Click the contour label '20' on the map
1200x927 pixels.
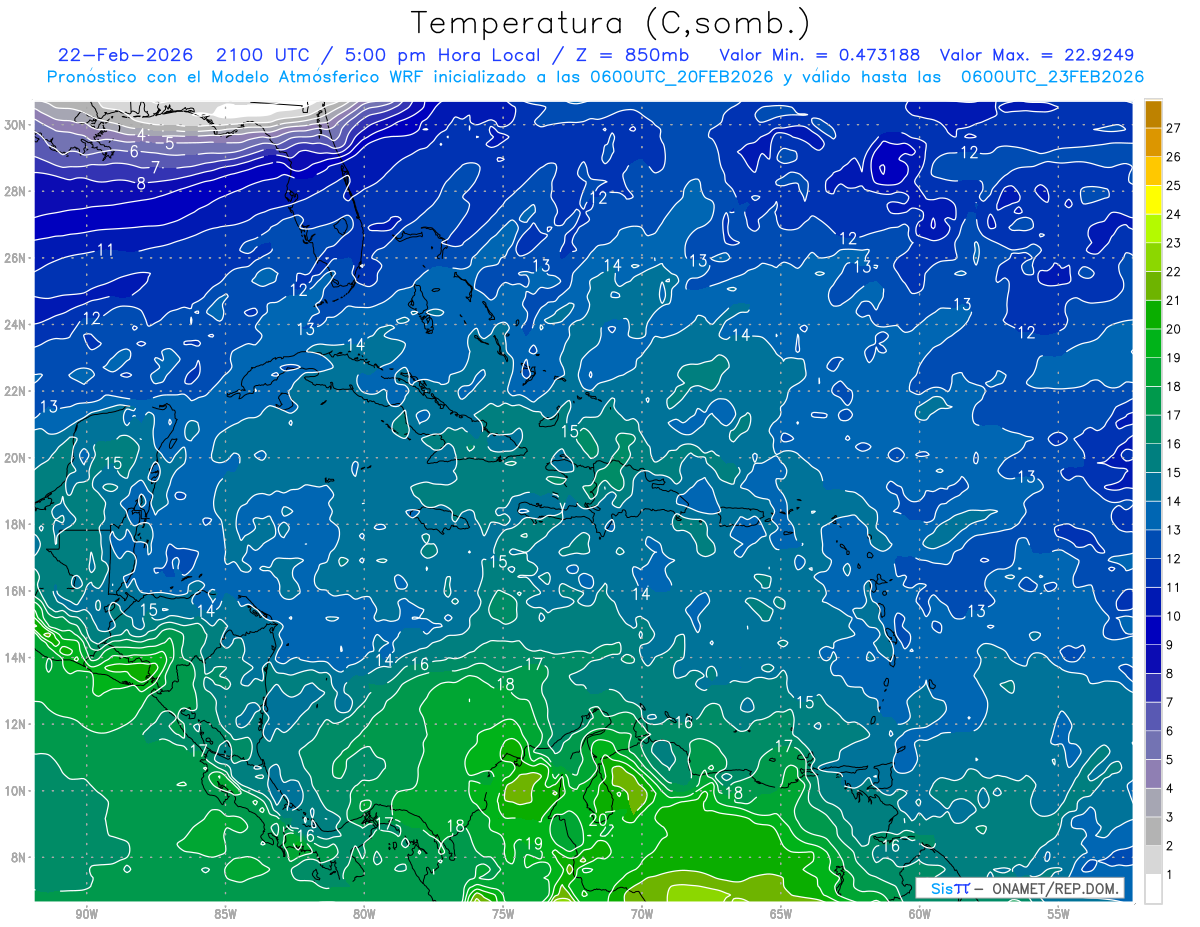coord(597,819)
